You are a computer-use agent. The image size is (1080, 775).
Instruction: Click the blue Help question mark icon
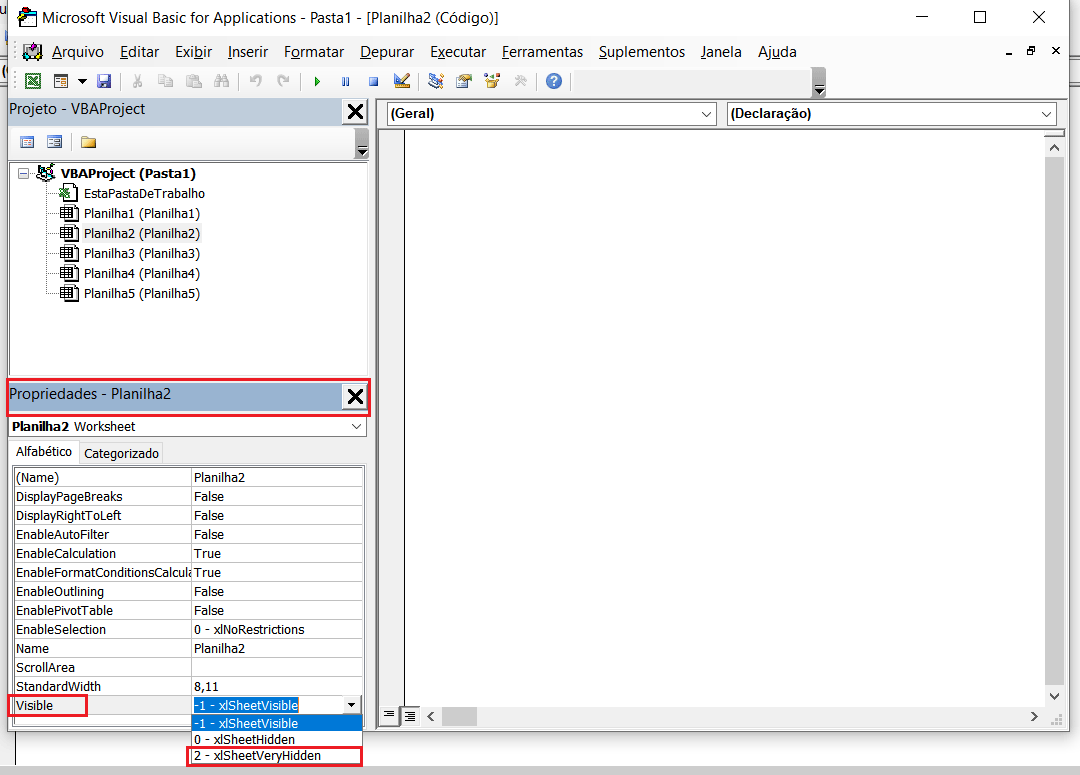point(553,81)
